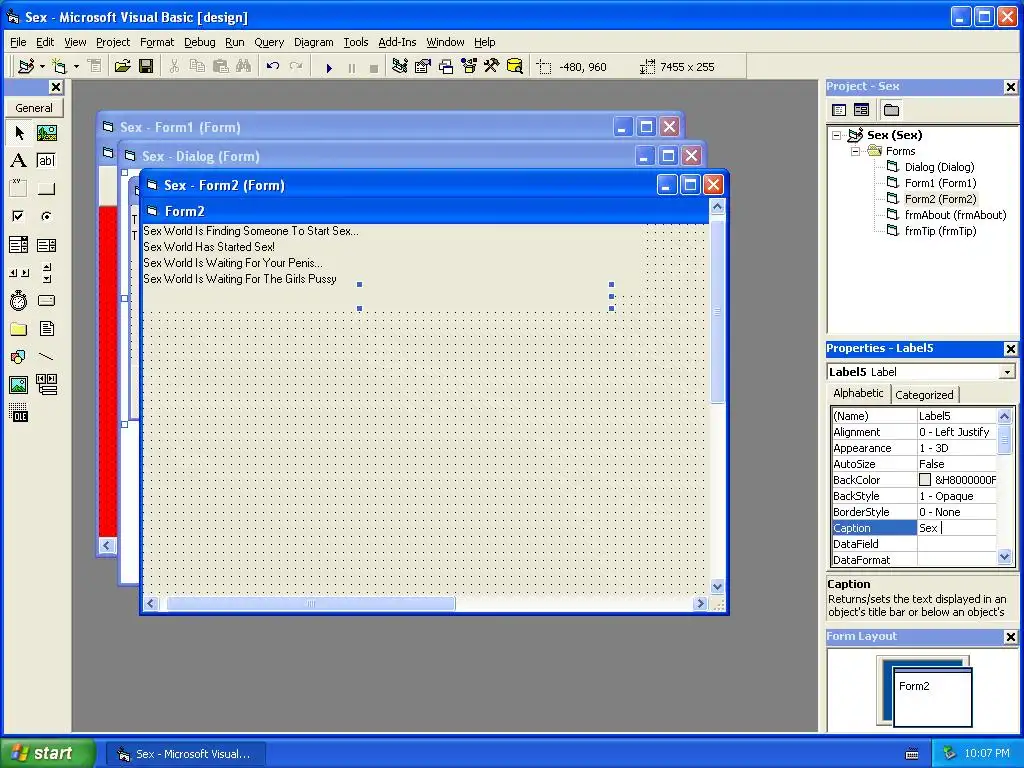Click the BackColor swatch in Properties
This screenshot has height=768, width=1024.
coord(925,480)
